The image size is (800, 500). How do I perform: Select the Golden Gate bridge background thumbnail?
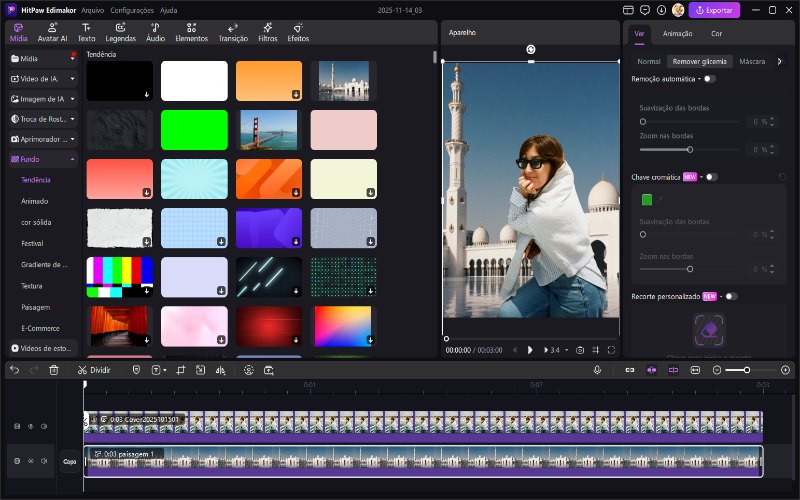point(269,130)
